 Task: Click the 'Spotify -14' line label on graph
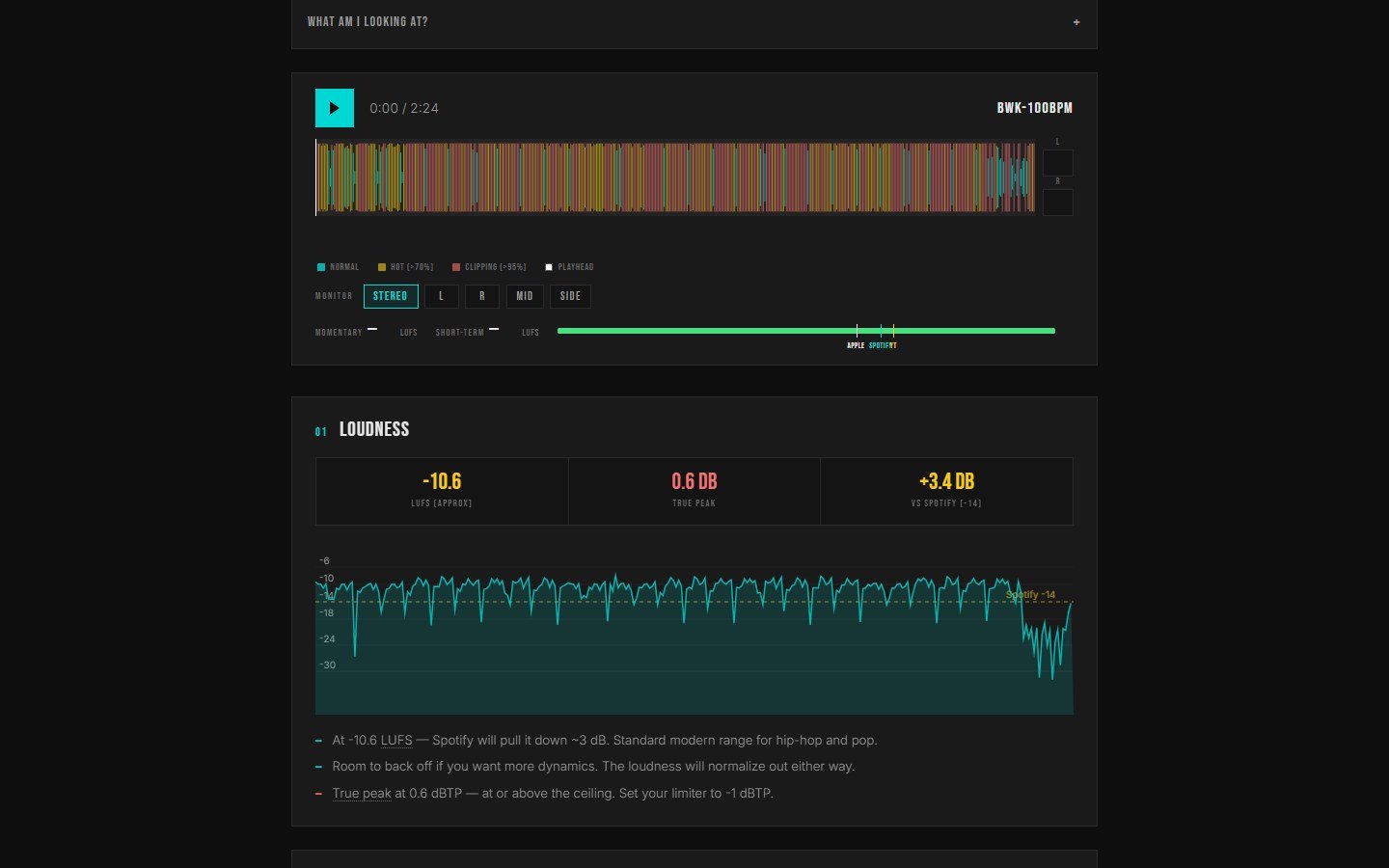(x=1030, y=595)
